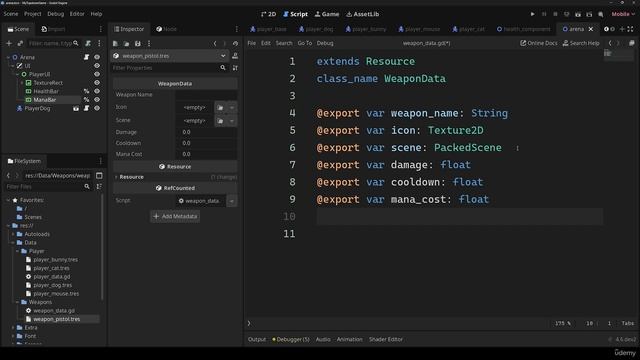Open the Script property dropdown arrow

(x=232, y=201)
